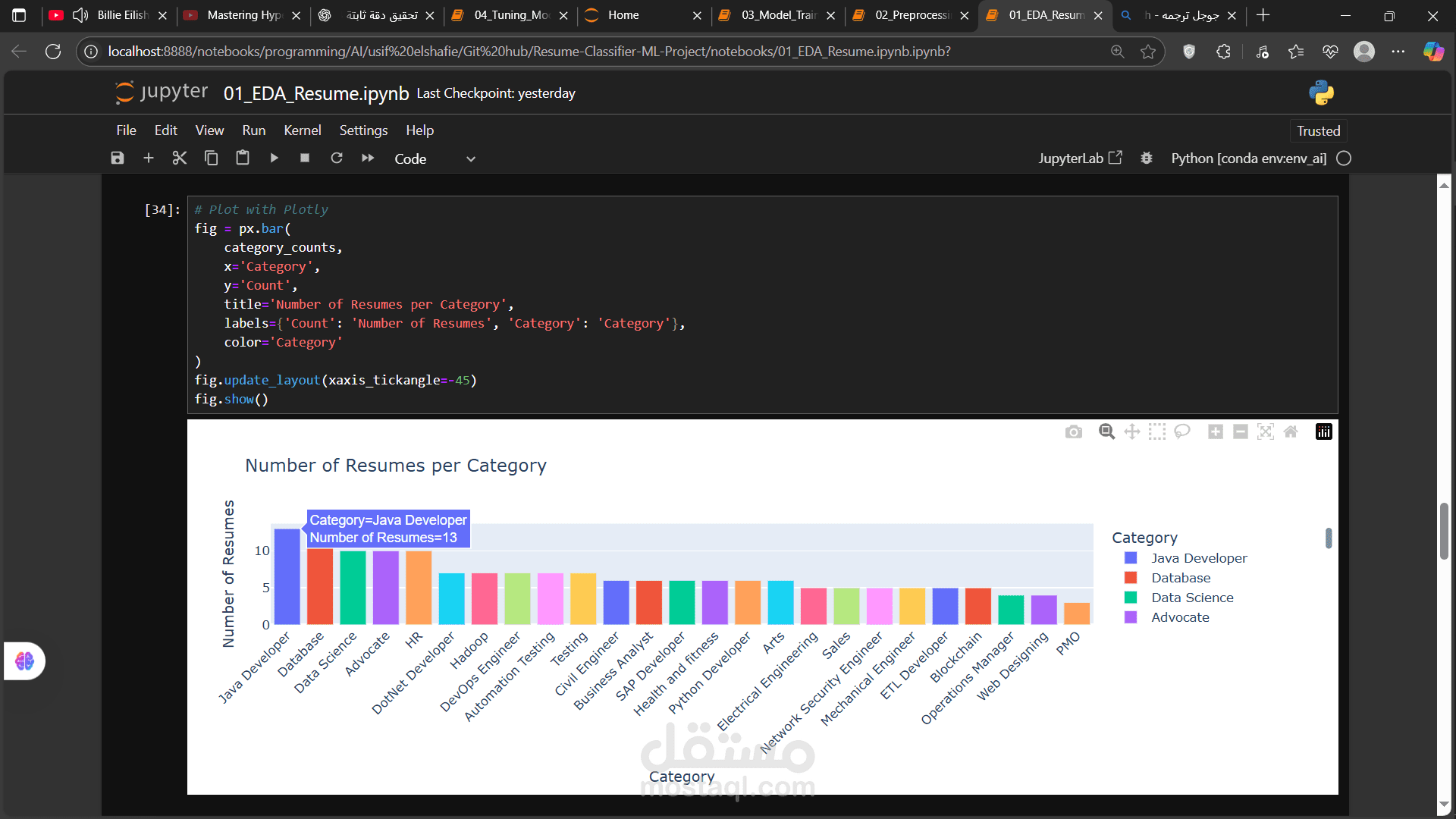This screenshot has height=819, width=1456.
Task: Interrupt the kernel with the stop icon
Action: coord(305,158)
